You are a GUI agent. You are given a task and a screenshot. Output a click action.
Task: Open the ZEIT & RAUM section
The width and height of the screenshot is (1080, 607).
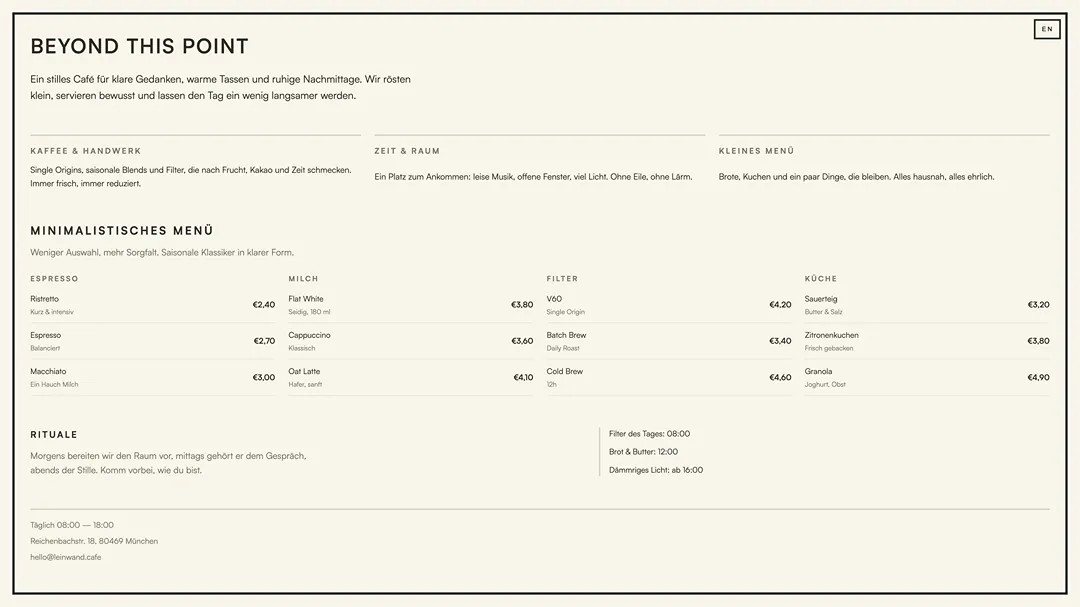click(x=407, y=150)
